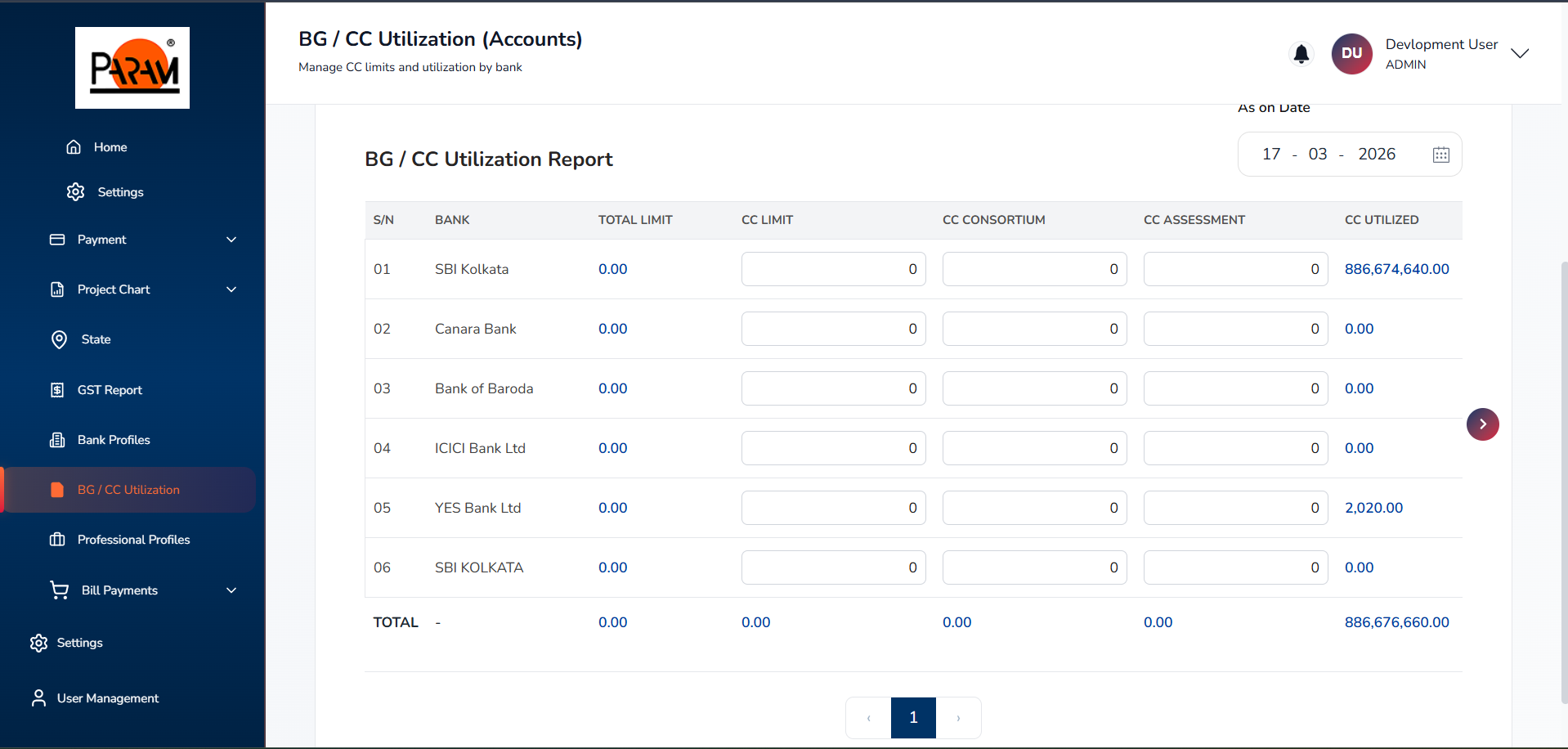Go to page 1 in pagination
Viewport: 1568px width, 749px height.
[913, 718]
